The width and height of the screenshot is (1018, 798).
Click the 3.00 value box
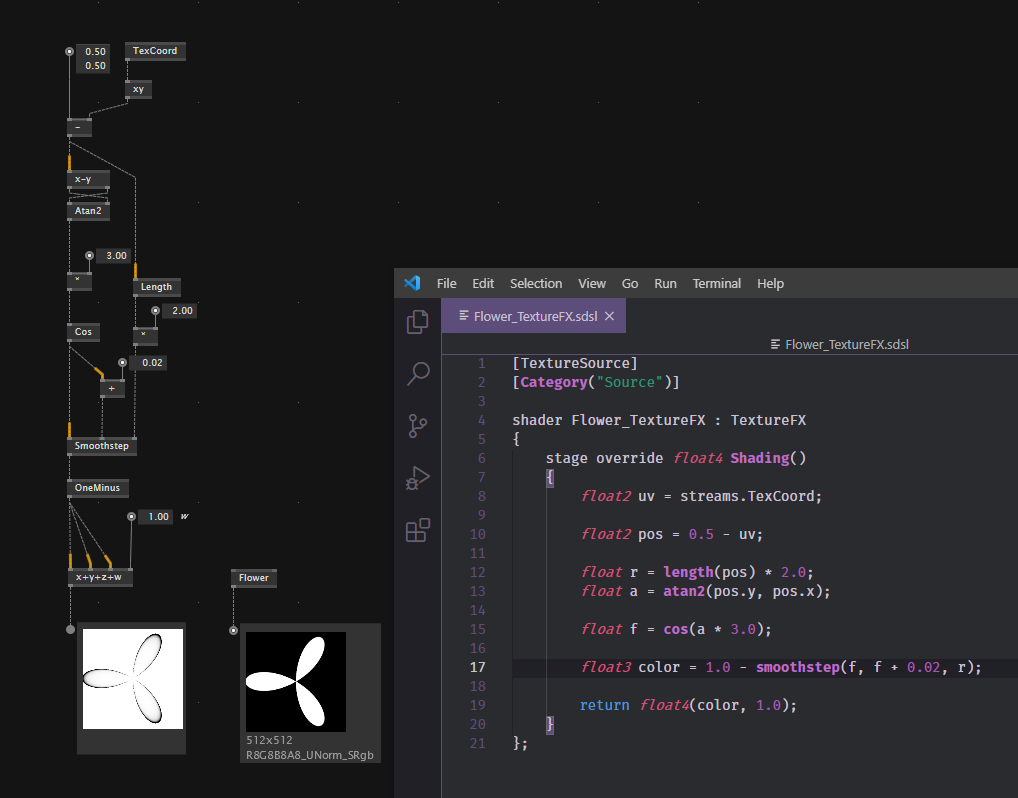[113, 256]
